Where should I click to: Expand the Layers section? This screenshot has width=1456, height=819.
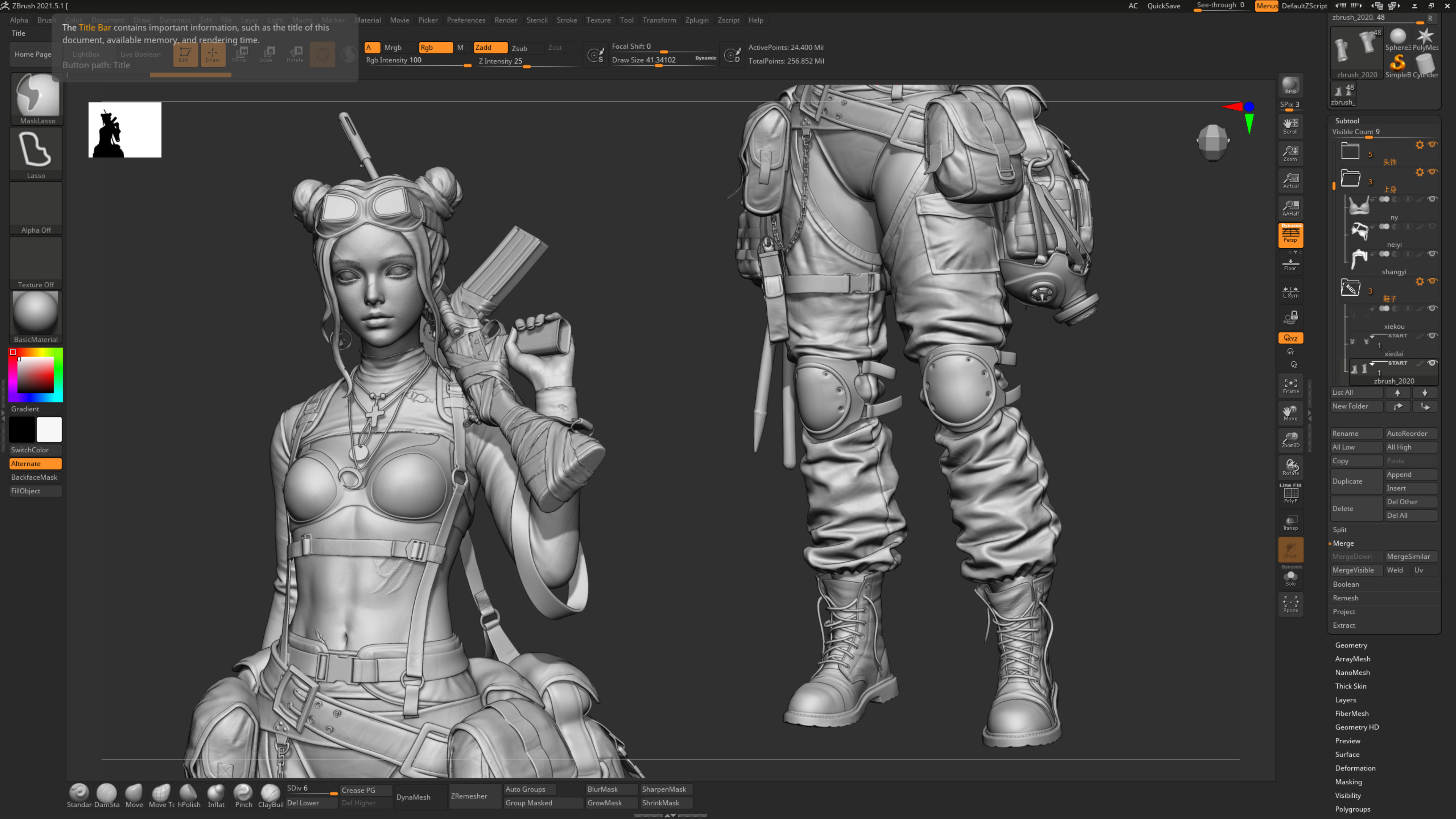1345,700
